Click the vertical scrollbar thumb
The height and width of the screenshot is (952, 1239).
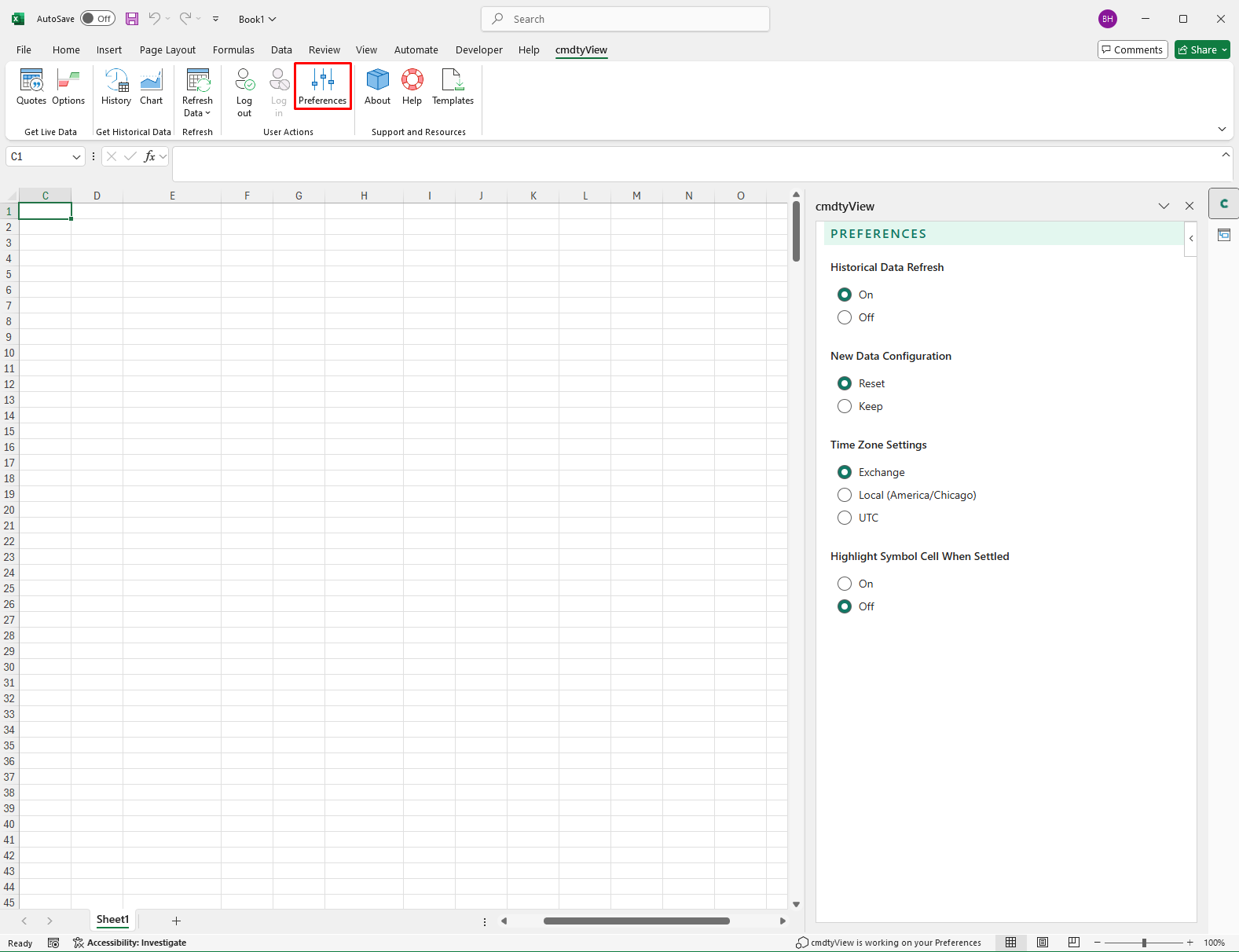796,231
